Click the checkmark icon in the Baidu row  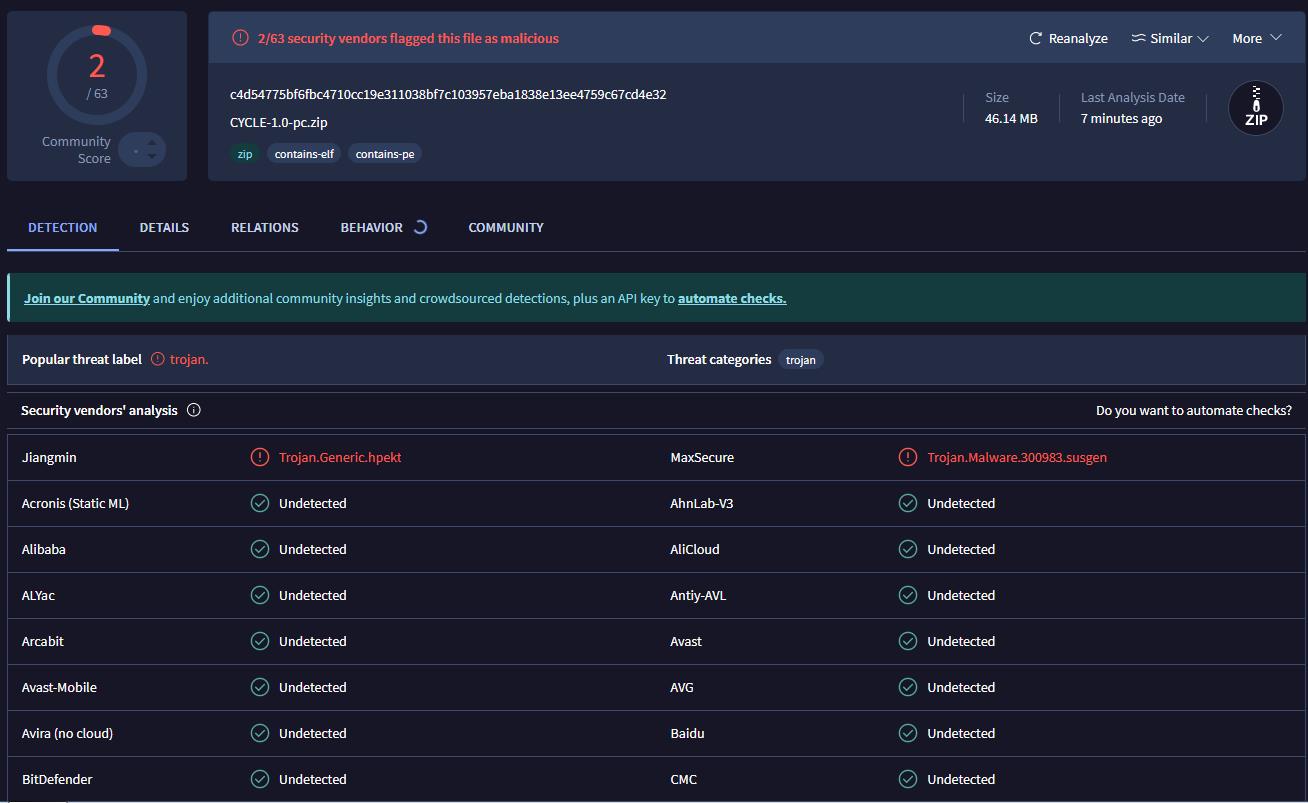click(908, 733)
